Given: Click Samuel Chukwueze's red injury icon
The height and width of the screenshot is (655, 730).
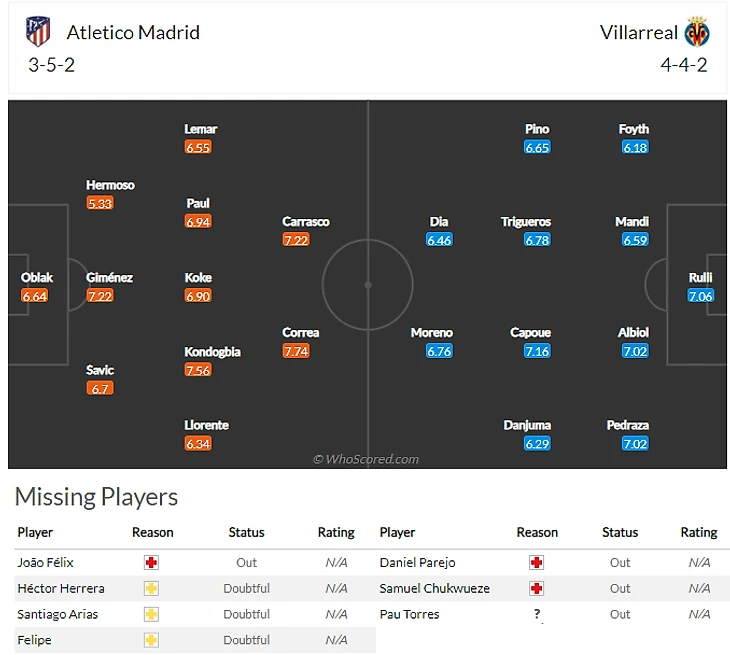Looking at the screenshot, I should pos(537,588).
